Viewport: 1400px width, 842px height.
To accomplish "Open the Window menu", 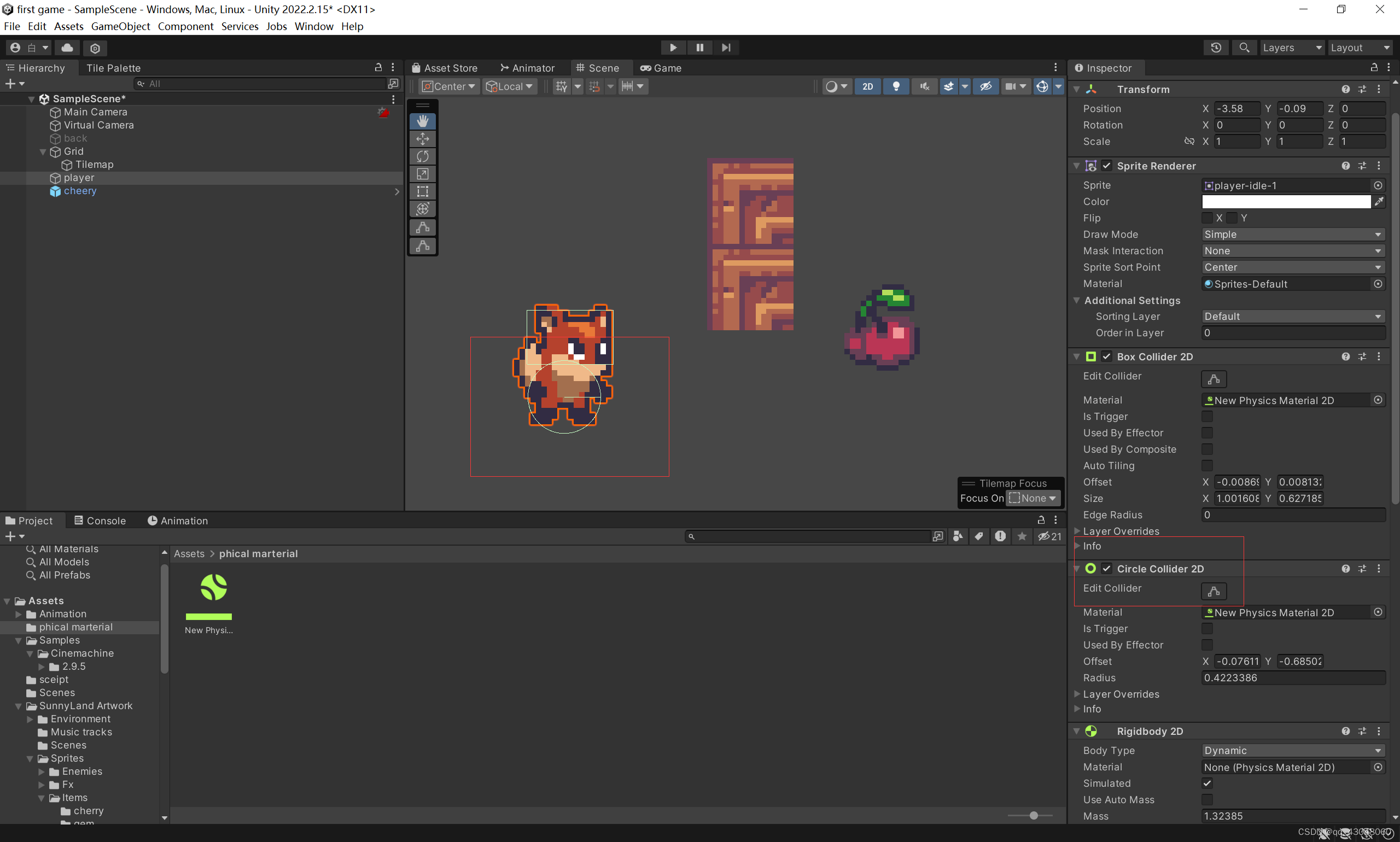I will (314, 26).
